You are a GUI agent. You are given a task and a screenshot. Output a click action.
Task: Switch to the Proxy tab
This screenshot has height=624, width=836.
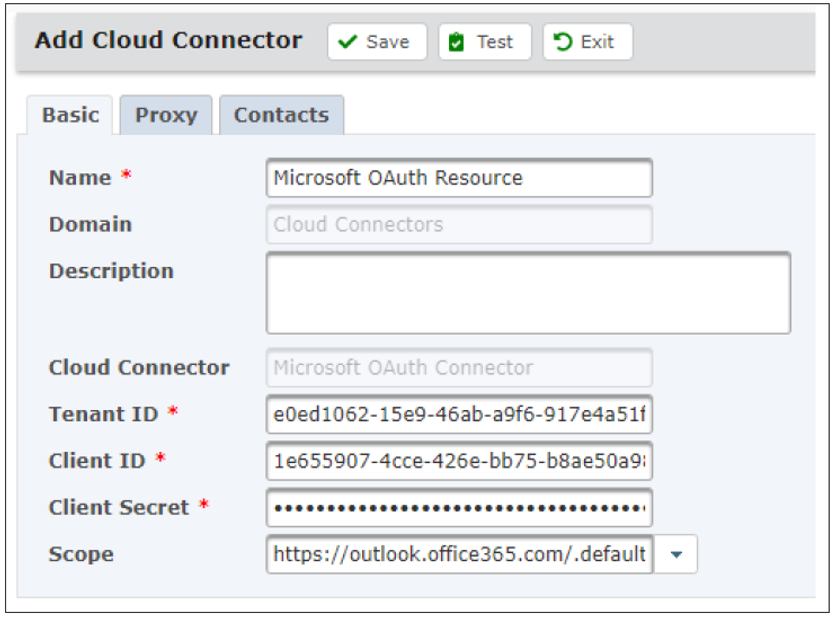[166, 115]
